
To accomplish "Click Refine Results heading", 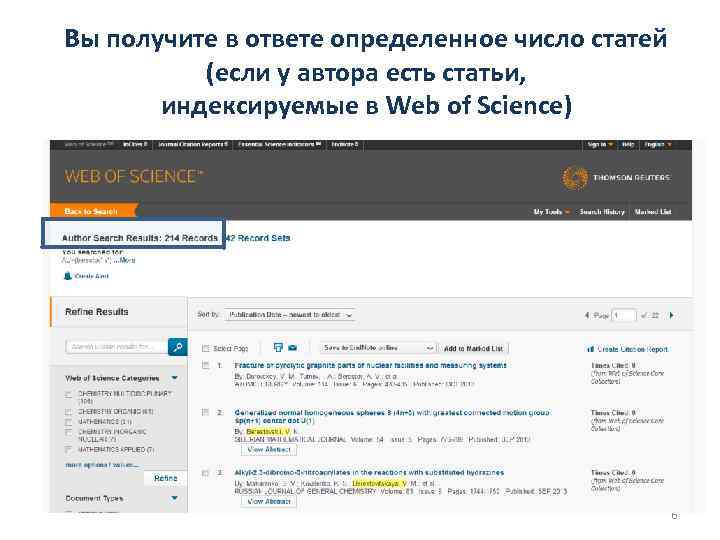I will [x=96, y=312].
